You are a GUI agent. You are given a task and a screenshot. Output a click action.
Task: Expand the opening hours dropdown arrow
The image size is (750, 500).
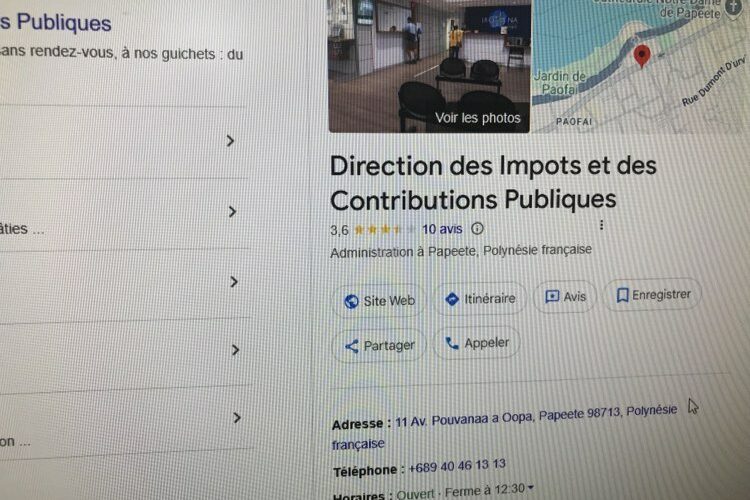click(530, 488)
